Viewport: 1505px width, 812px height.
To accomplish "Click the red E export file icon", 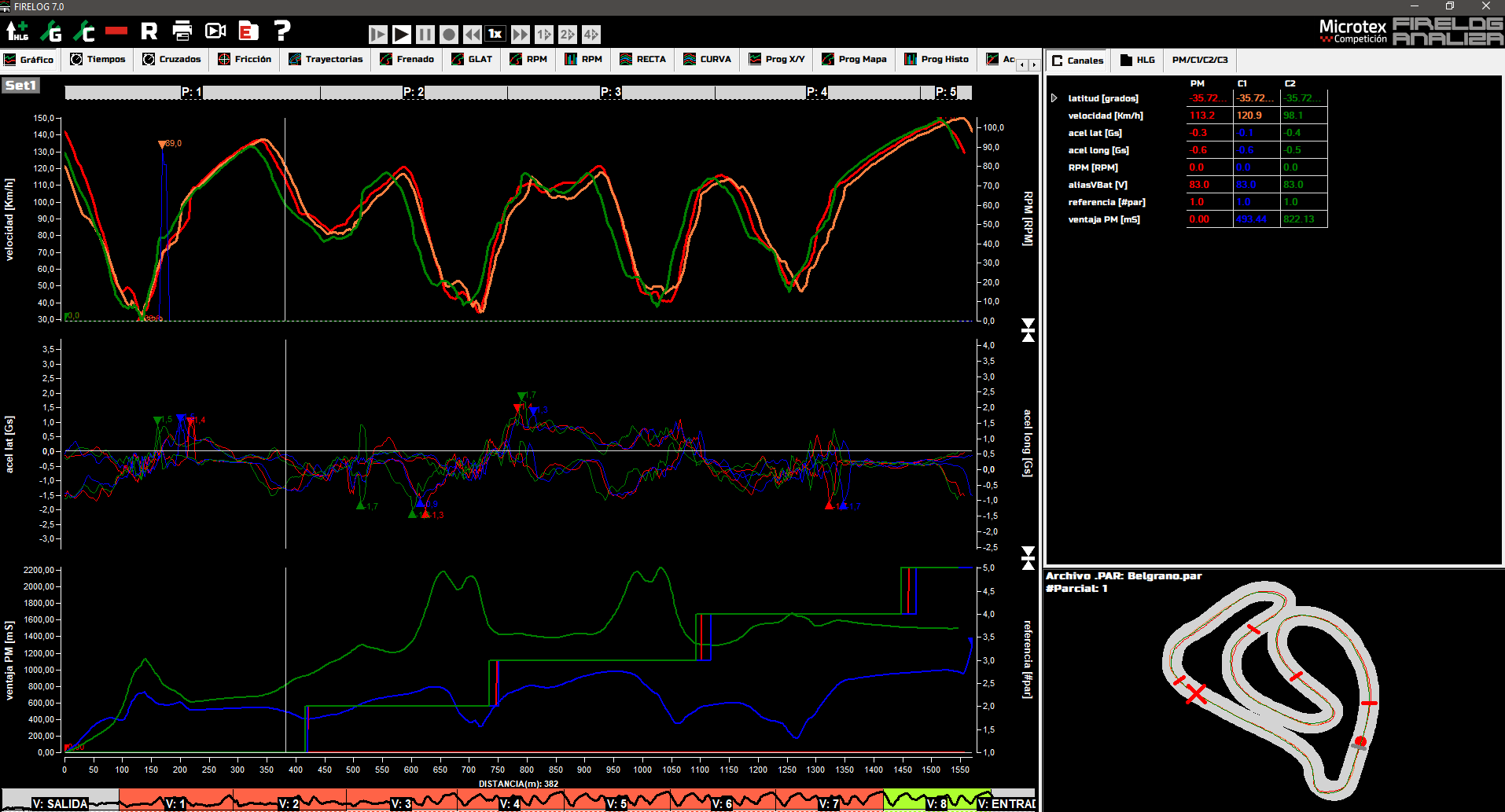I will coord(248,31).
